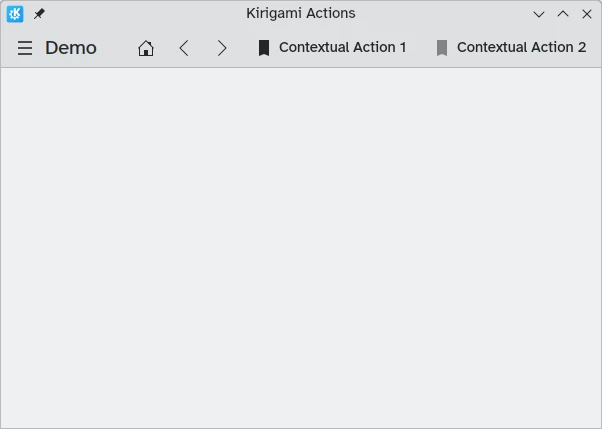Close the Kirigami Actions window
The width and height of the screenshot is (602, 429).
point(587,14)
